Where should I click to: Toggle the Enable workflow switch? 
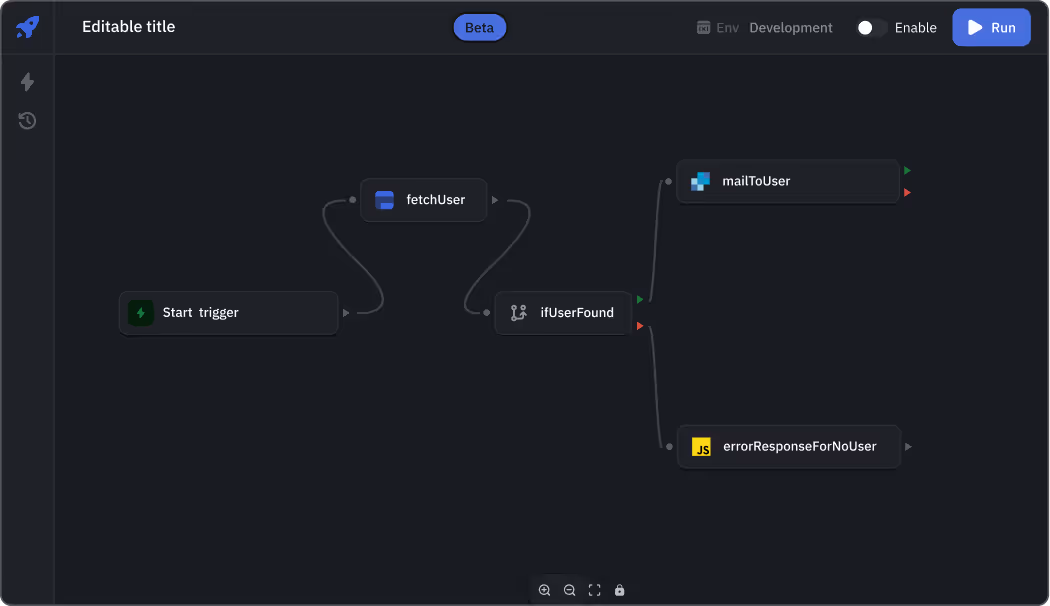(x=871, y=28)
